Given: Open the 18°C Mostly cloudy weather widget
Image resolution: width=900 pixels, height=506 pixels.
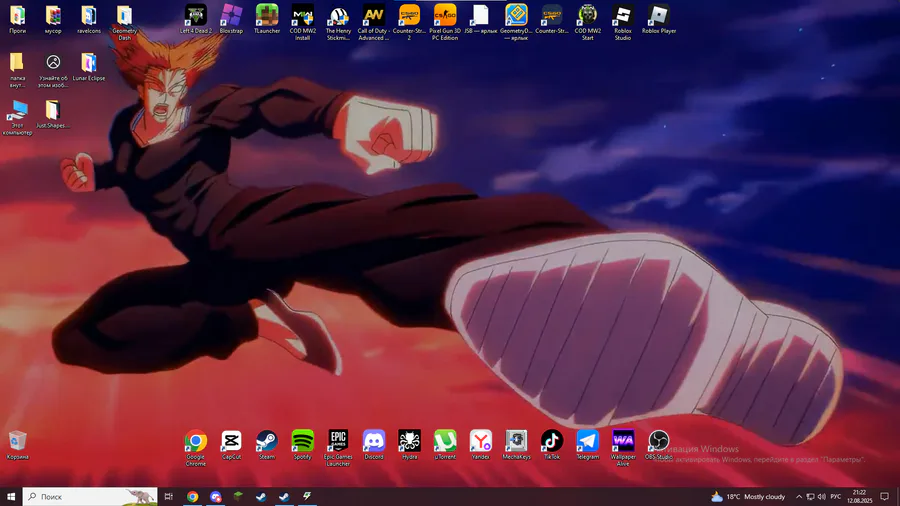Looking at the screenshot, I should click(748, 496).
